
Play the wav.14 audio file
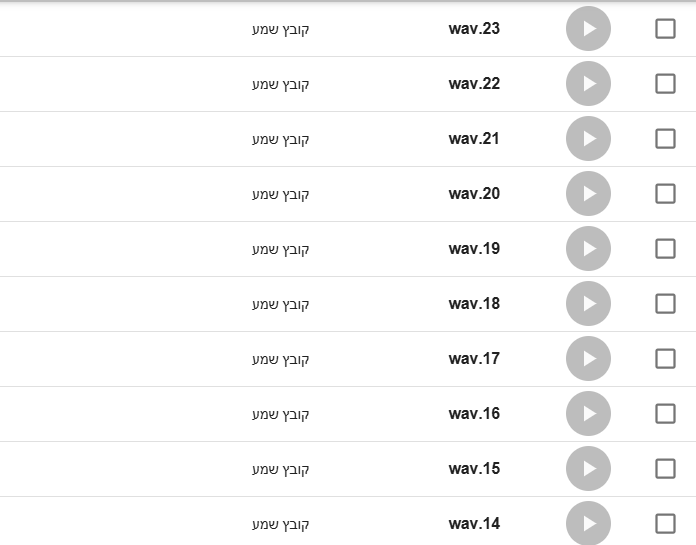click(x=588, y=523)
